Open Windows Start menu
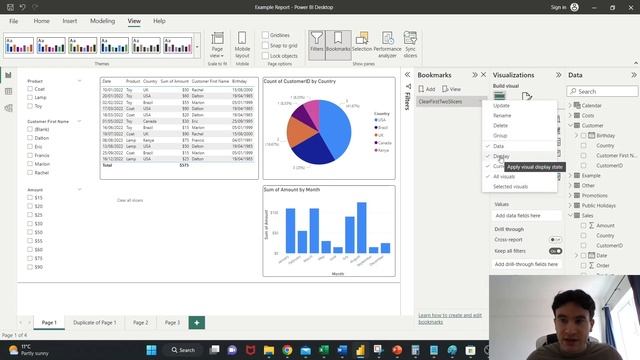This screenshot has width=640, height=360. 151,350
